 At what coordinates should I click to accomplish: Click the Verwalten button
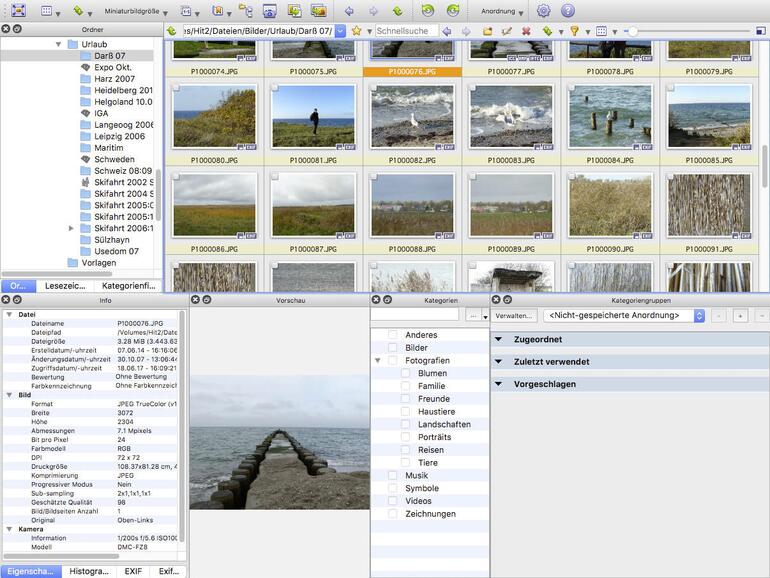pyautogui.click(x=515, y=315)
